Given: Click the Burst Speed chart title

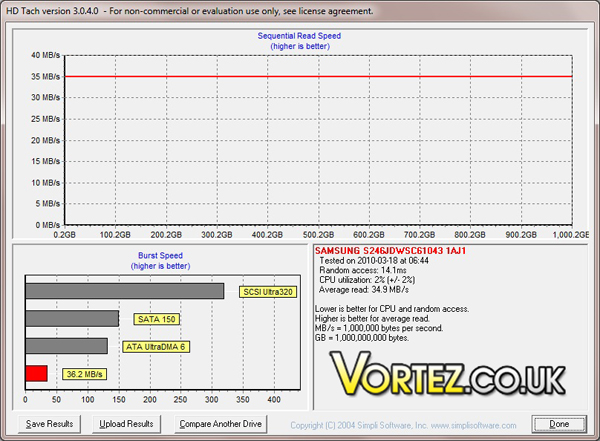Looking at the screenshot, I should click(x=160, y=255).
